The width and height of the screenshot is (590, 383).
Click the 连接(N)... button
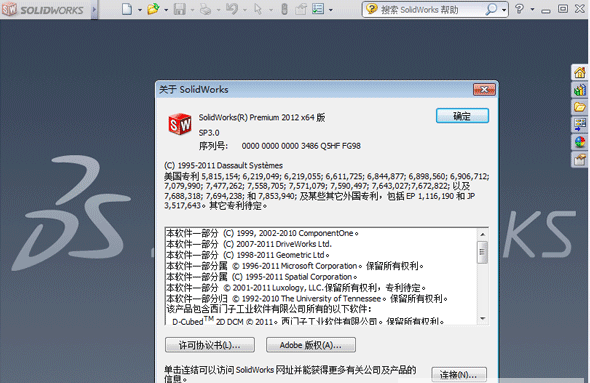tap(459, 375)
